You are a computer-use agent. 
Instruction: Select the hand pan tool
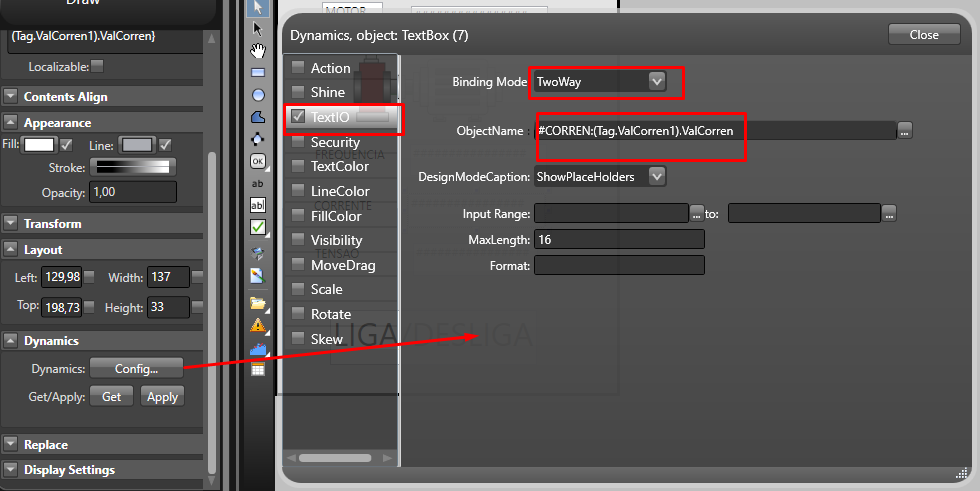tap(258, 51)
